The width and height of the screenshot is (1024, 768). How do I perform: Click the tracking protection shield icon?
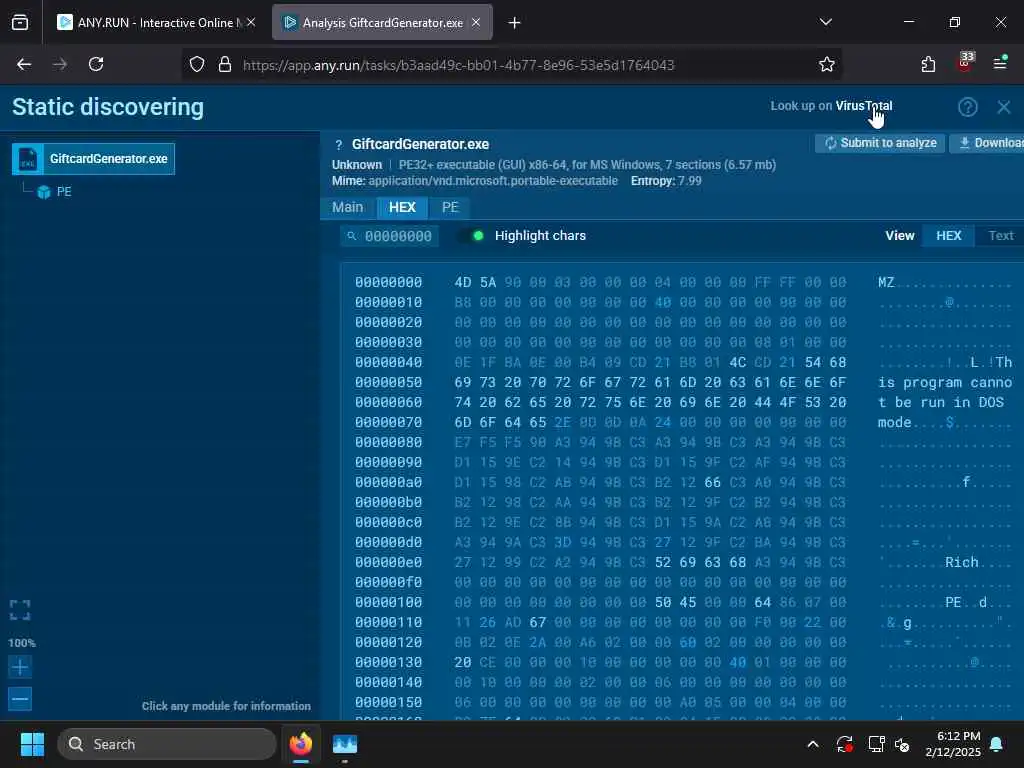[x=197, y=64]
